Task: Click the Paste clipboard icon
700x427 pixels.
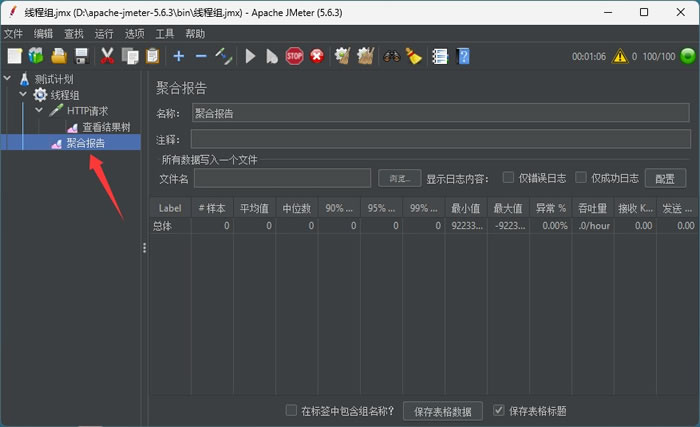Action: tap(152, 56)
